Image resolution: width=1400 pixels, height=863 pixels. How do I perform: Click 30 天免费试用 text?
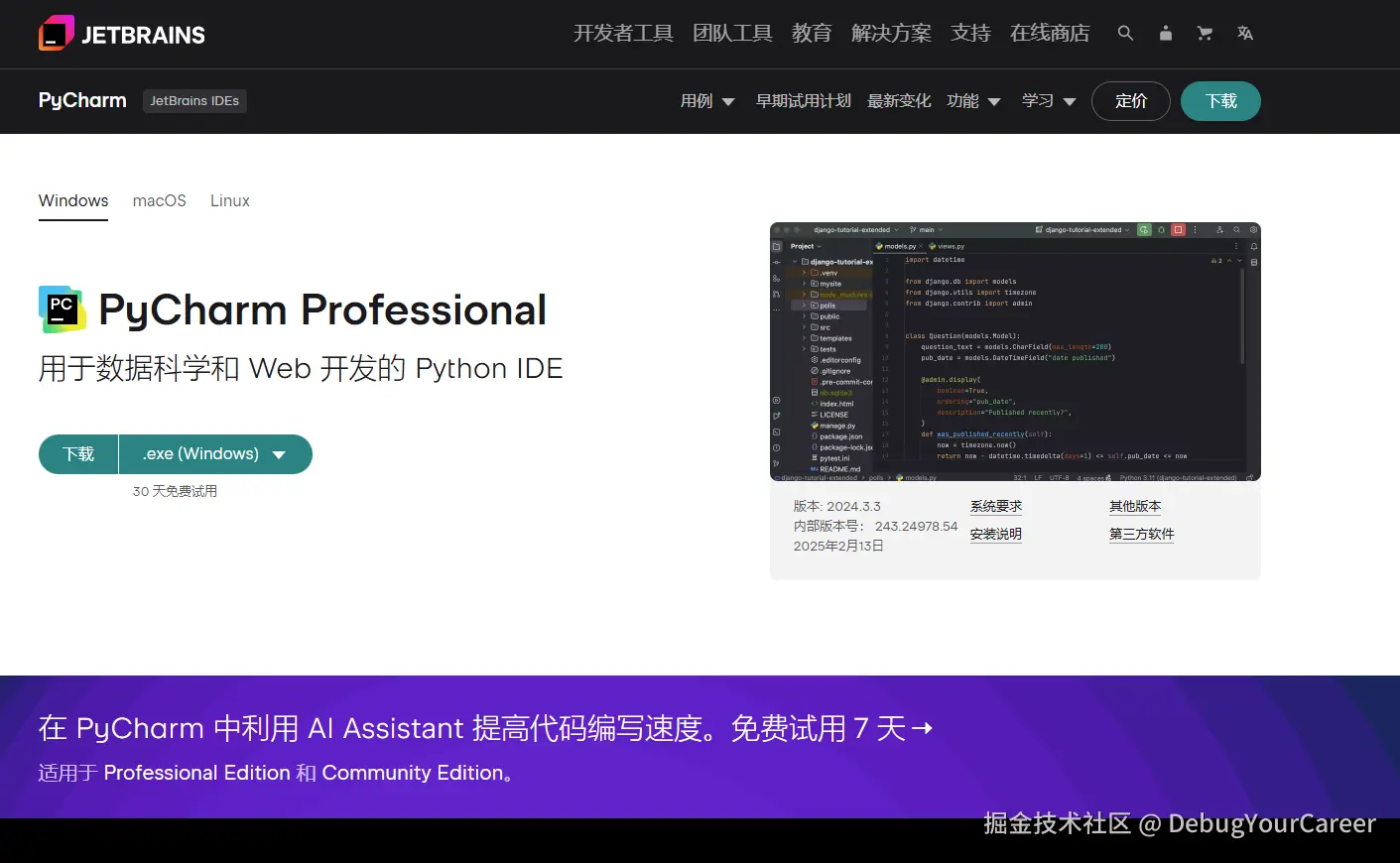175,491
